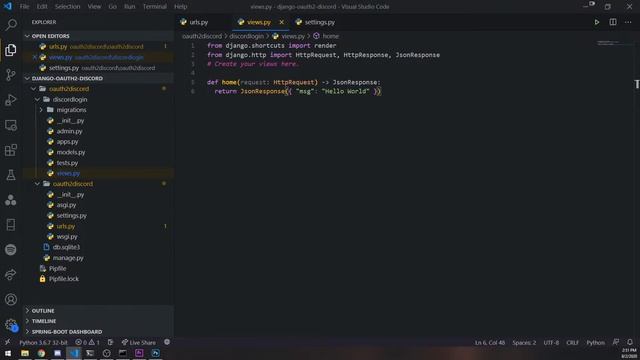
Task: Change the UTF-8 encoding
Action: point(551,342)
